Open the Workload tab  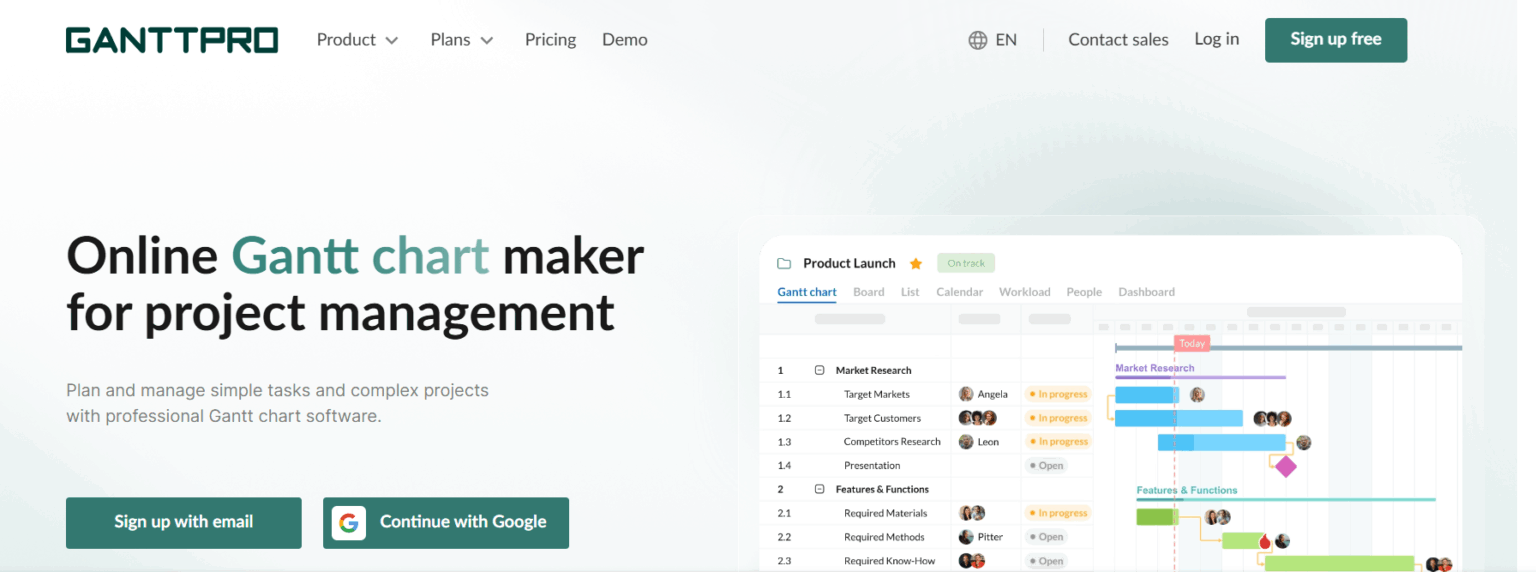click(x=1025, y=292)
